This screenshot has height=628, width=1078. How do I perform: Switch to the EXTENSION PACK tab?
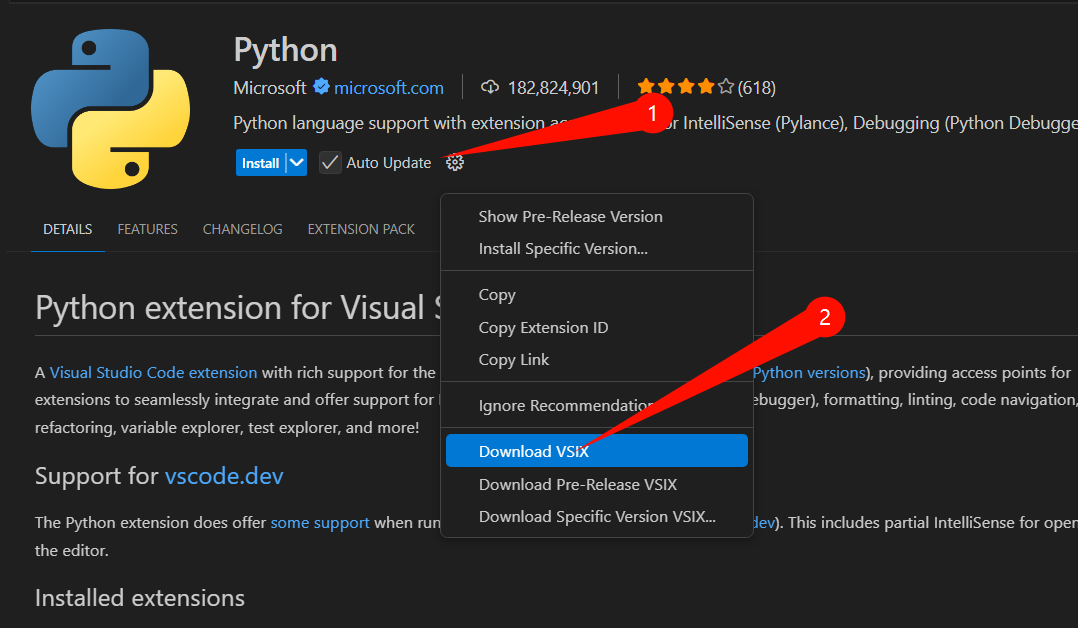click(x=361, y=229)
